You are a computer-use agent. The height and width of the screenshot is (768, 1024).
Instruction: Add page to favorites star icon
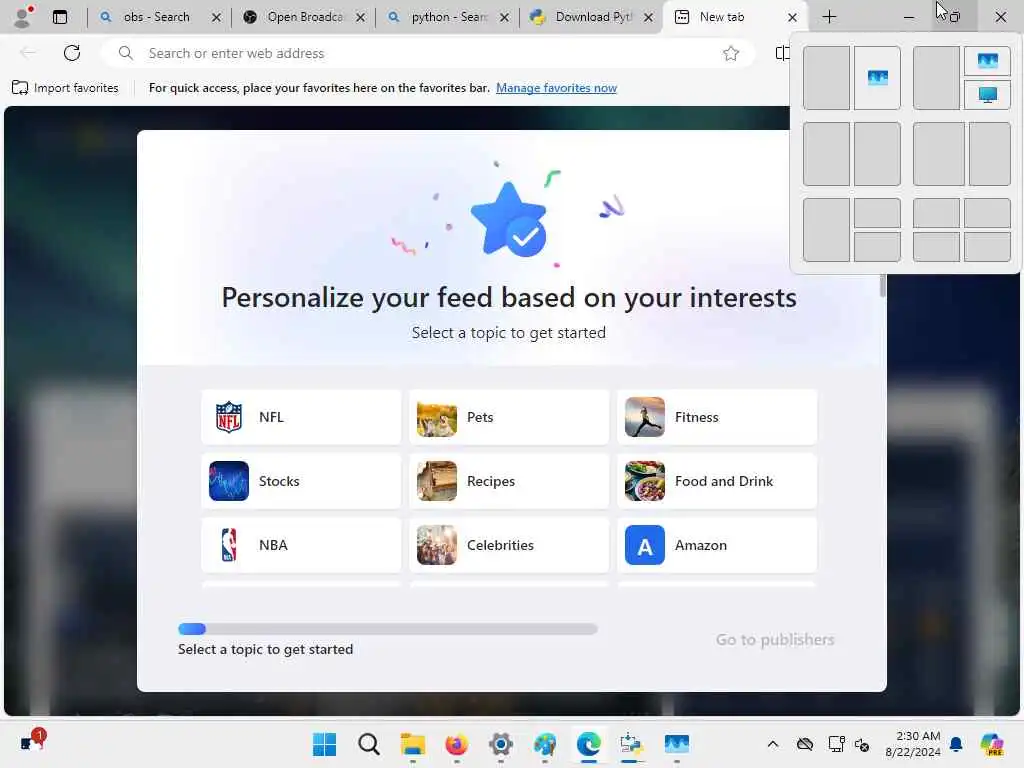point(731,53)
